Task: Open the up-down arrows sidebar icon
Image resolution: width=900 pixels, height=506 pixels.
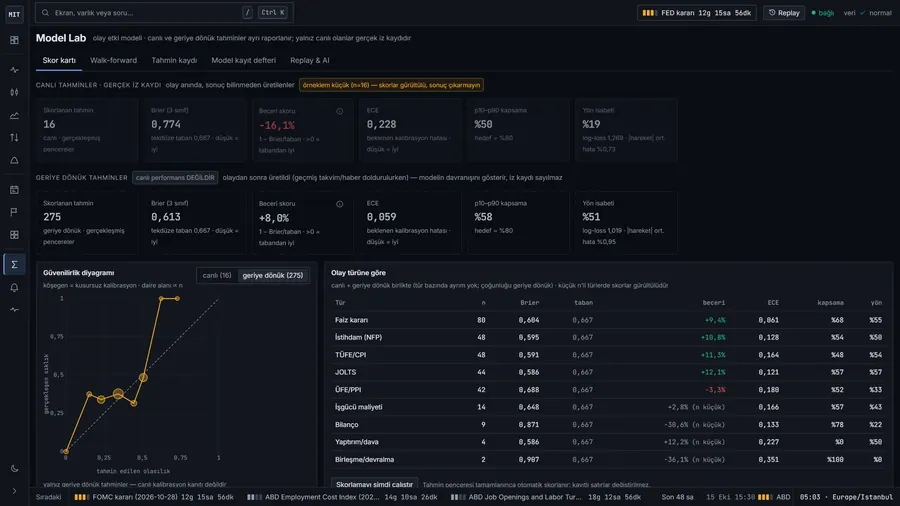Action: pyautogui.click(x=14, y=138)
